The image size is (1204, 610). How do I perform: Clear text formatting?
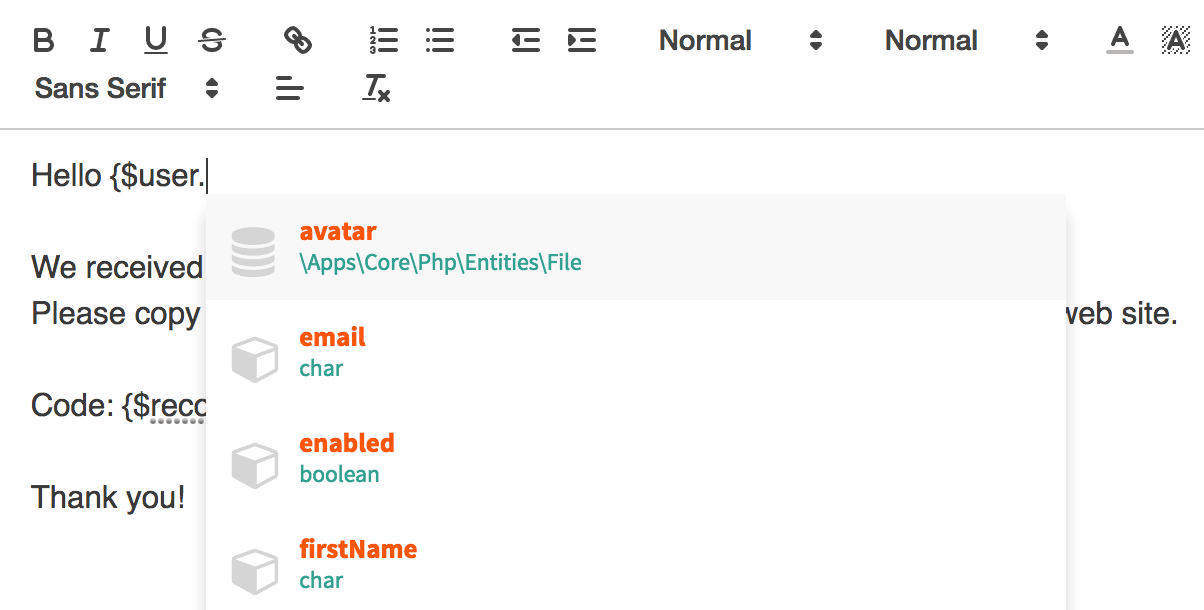pyautogui.click(x=376, y=89)
